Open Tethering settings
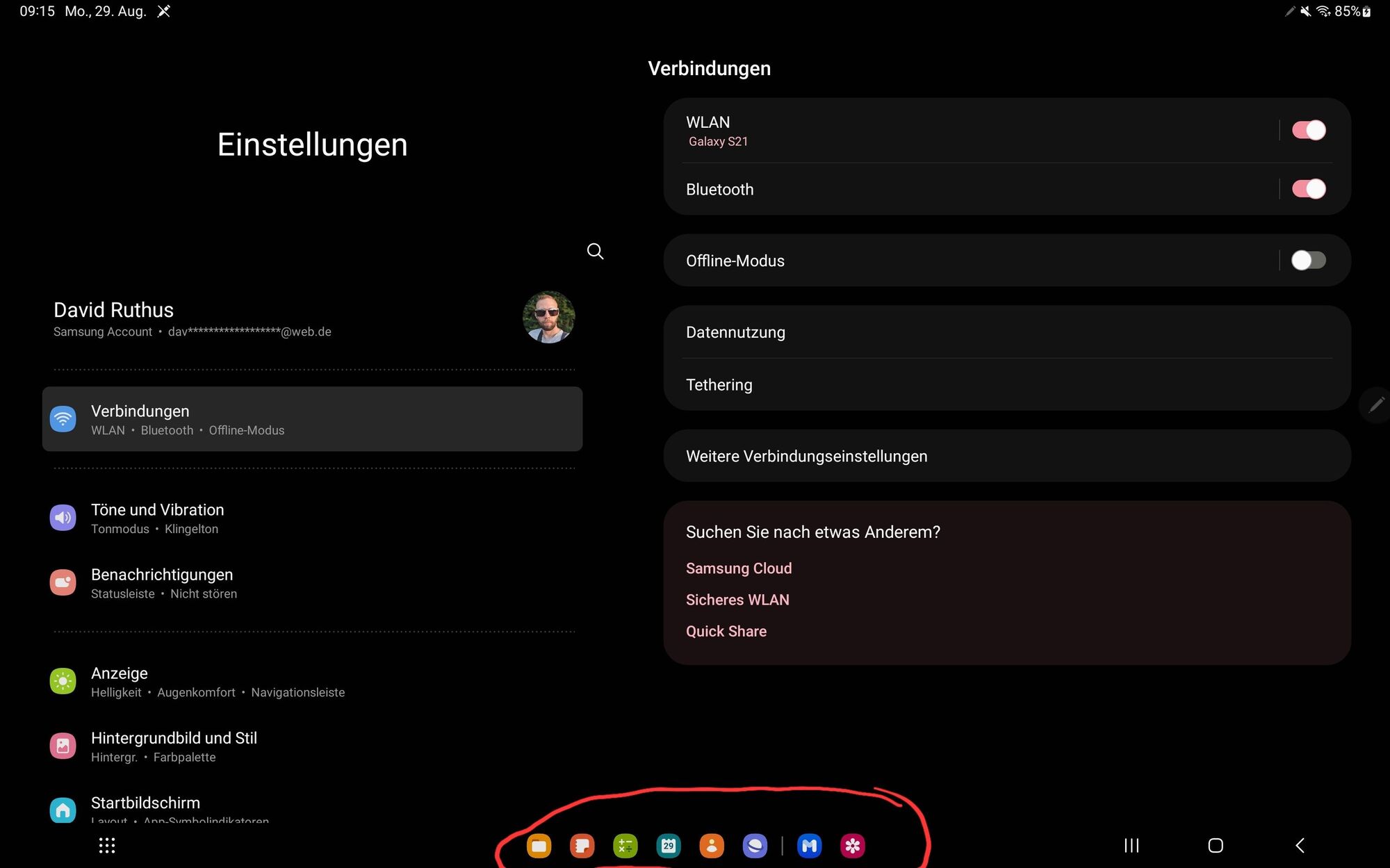Viewport: 1390px width, 868px height. 1007,384
